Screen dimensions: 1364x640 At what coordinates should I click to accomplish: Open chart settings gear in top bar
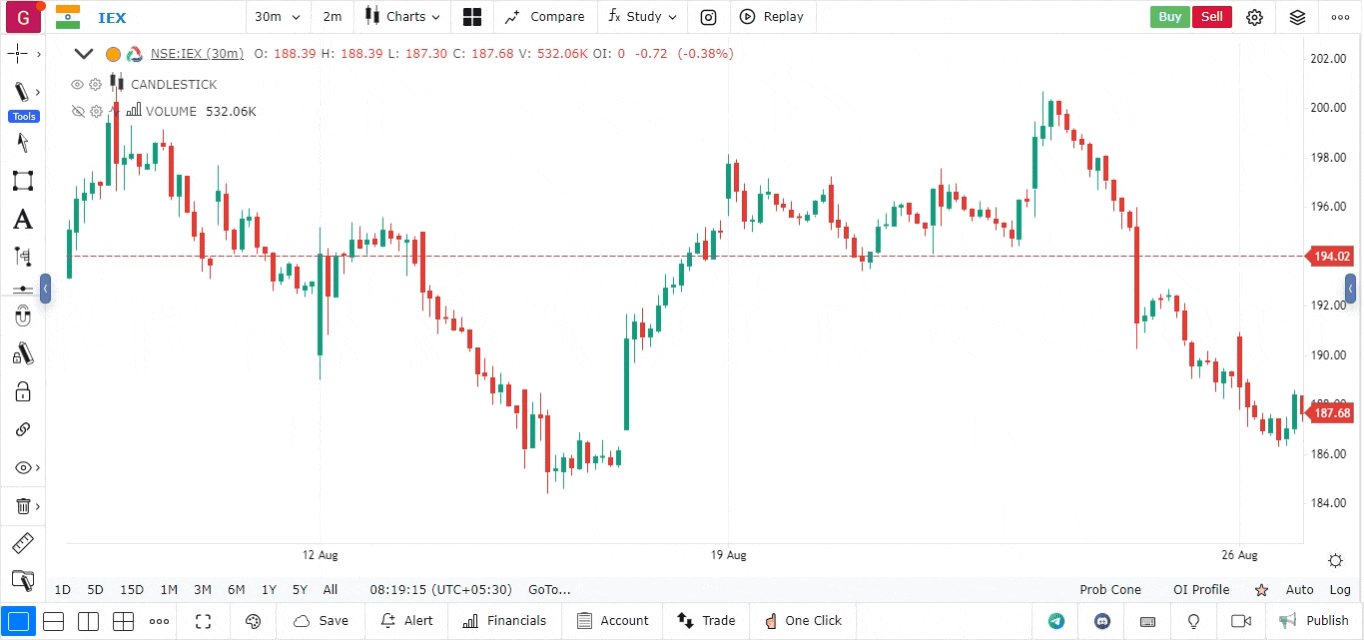tap(1254, 17)
